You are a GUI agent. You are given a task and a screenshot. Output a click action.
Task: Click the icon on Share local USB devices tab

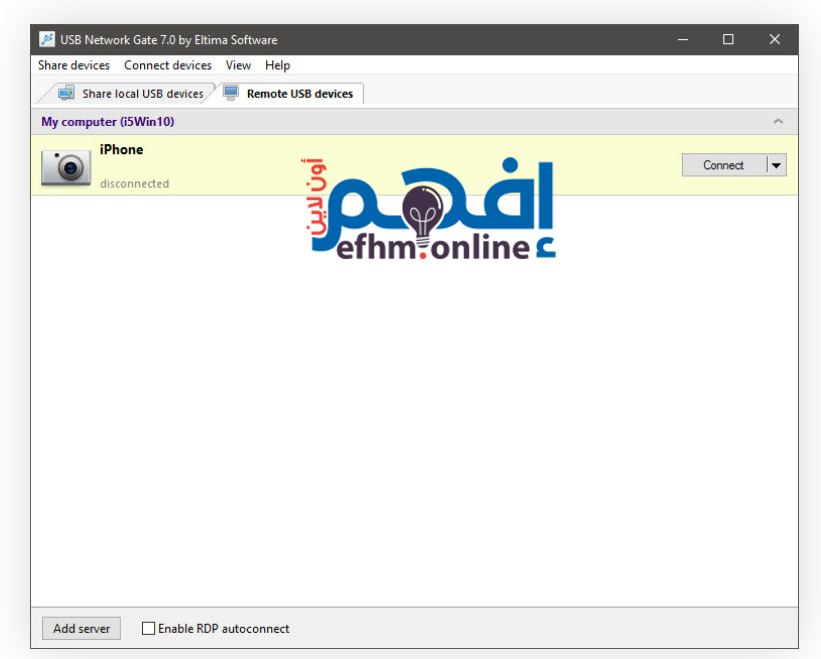pos(67,93)
